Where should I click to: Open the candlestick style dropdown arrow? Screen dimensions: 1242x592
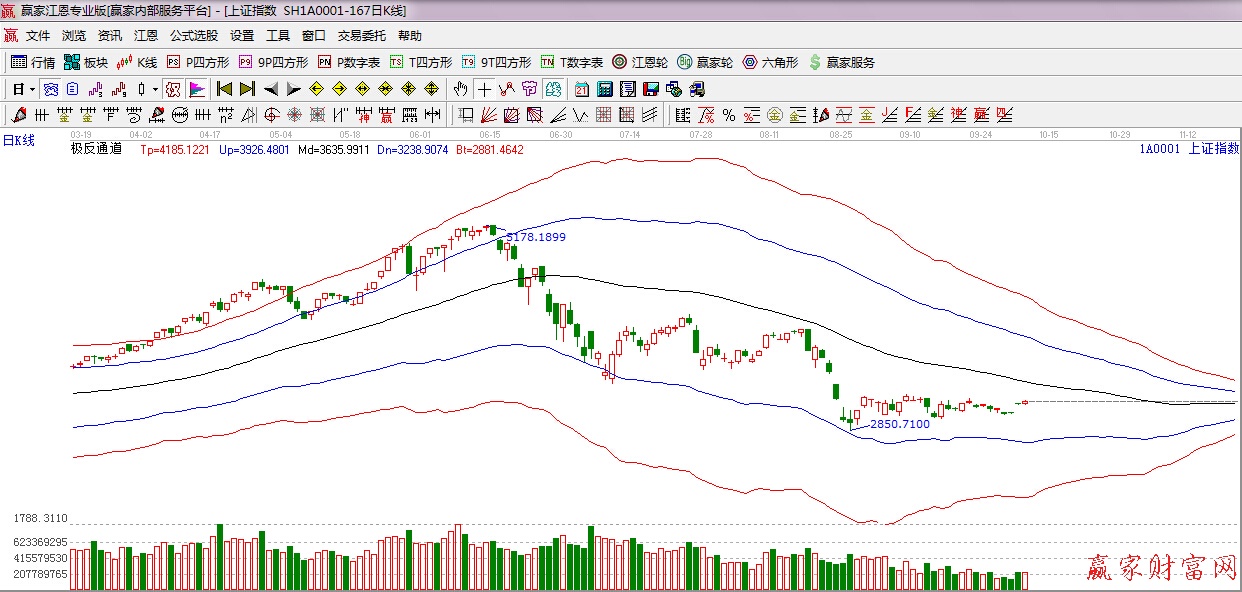pos(155,89)
